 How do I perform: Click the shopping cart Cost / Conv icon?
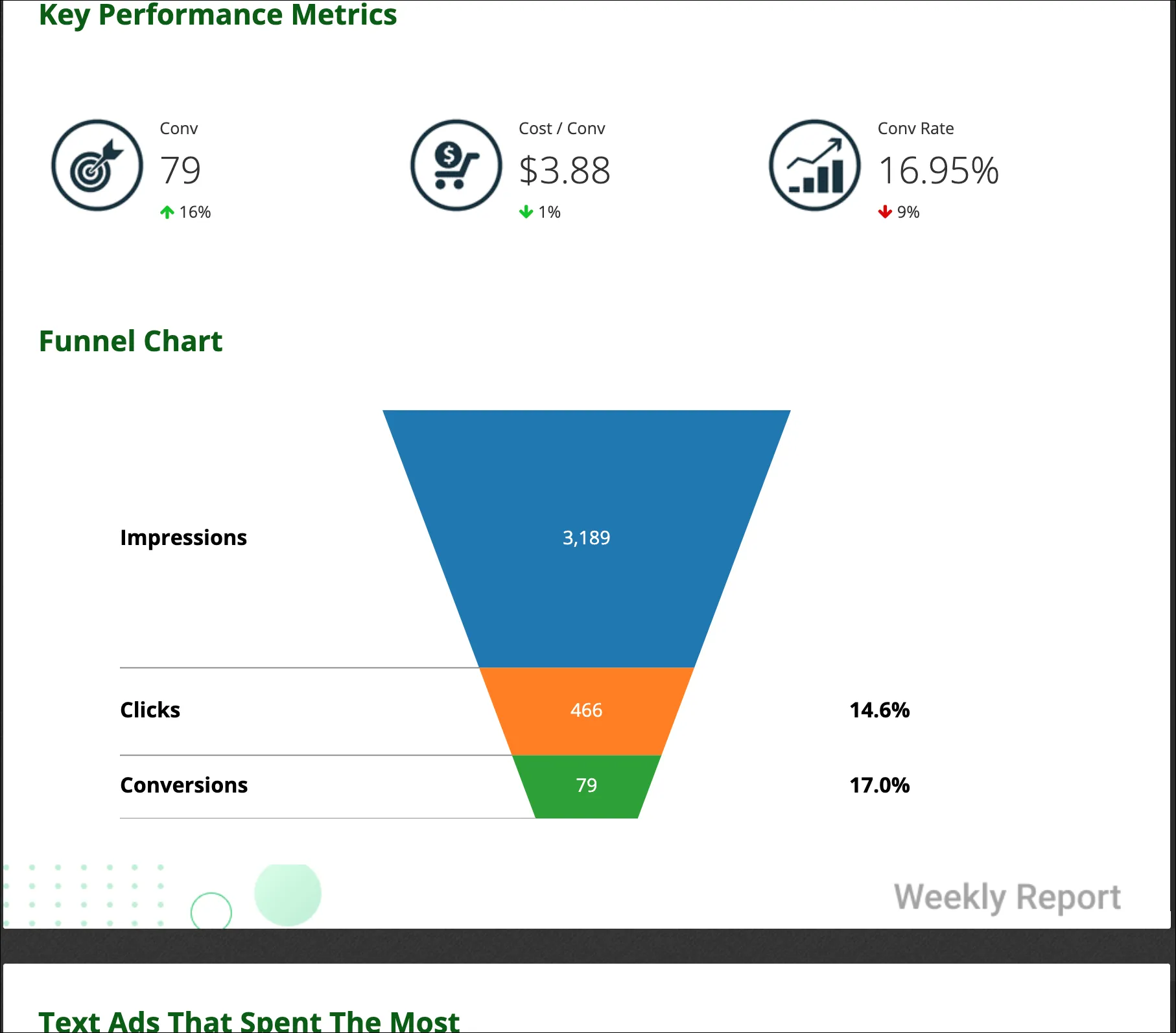click(456, 165)
